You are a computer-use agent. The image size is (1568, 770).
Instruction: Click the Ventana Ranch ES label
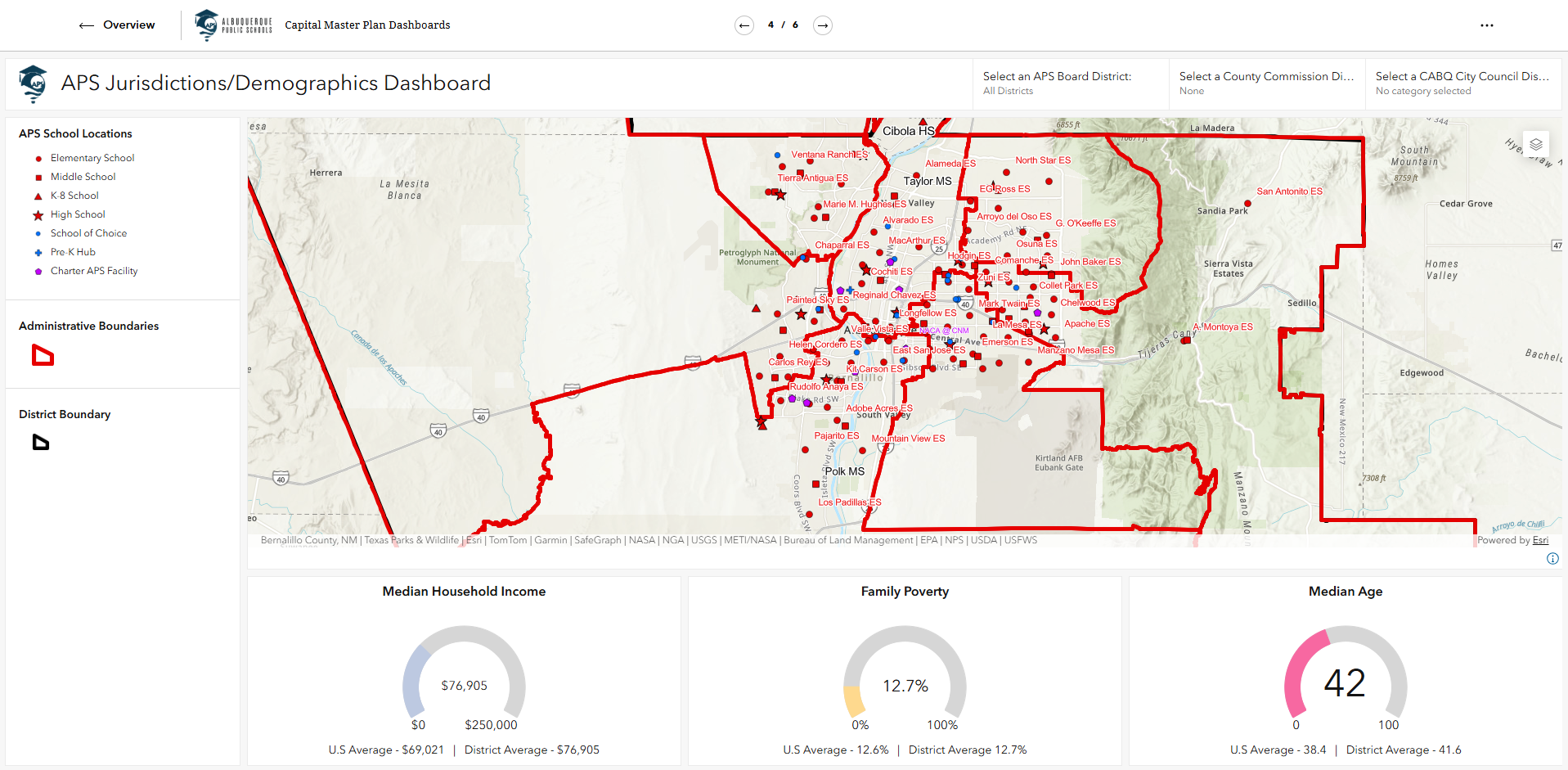tap(829, 155)
